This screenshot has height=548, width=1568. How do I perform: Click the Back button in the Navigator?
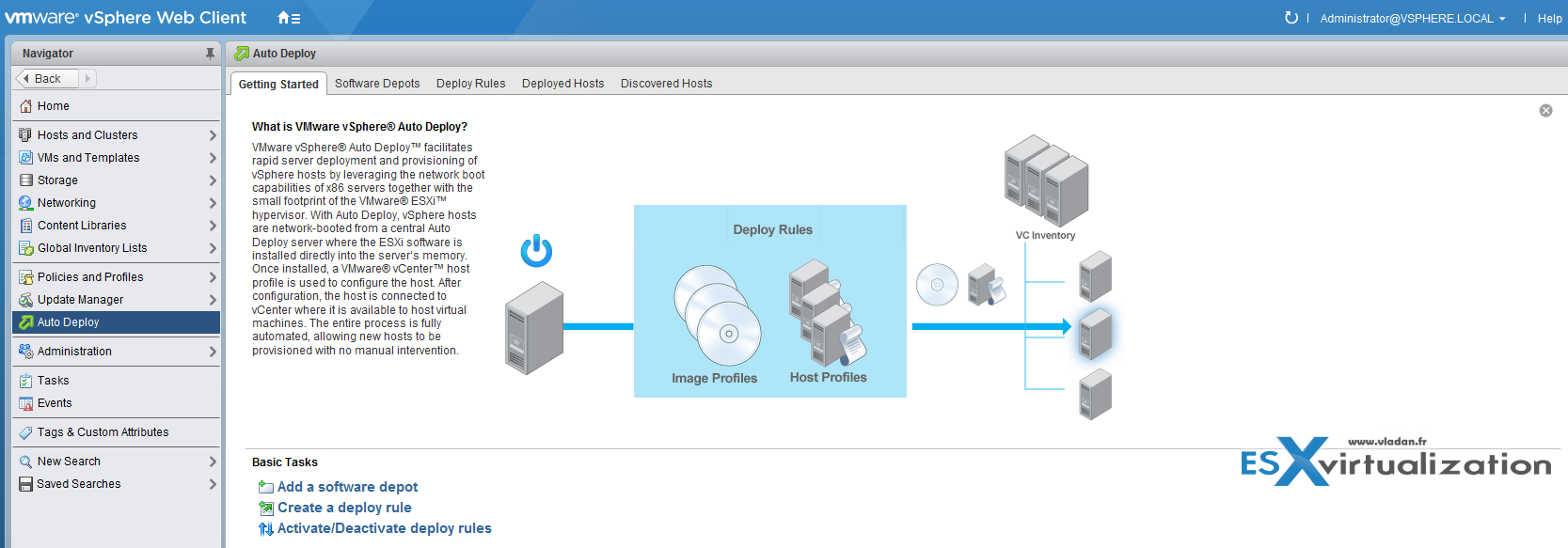click(47, 79)
